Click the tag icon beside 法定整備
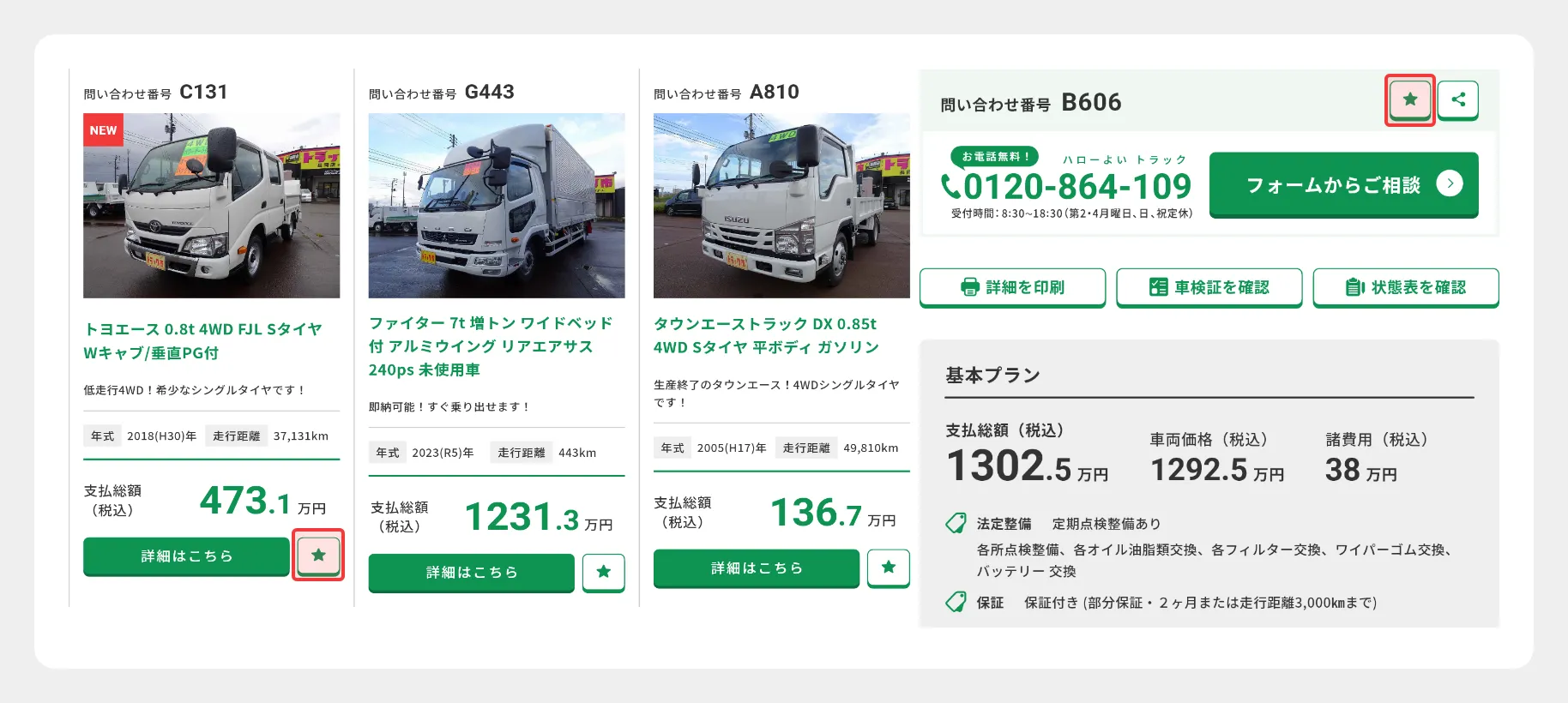 956,523
